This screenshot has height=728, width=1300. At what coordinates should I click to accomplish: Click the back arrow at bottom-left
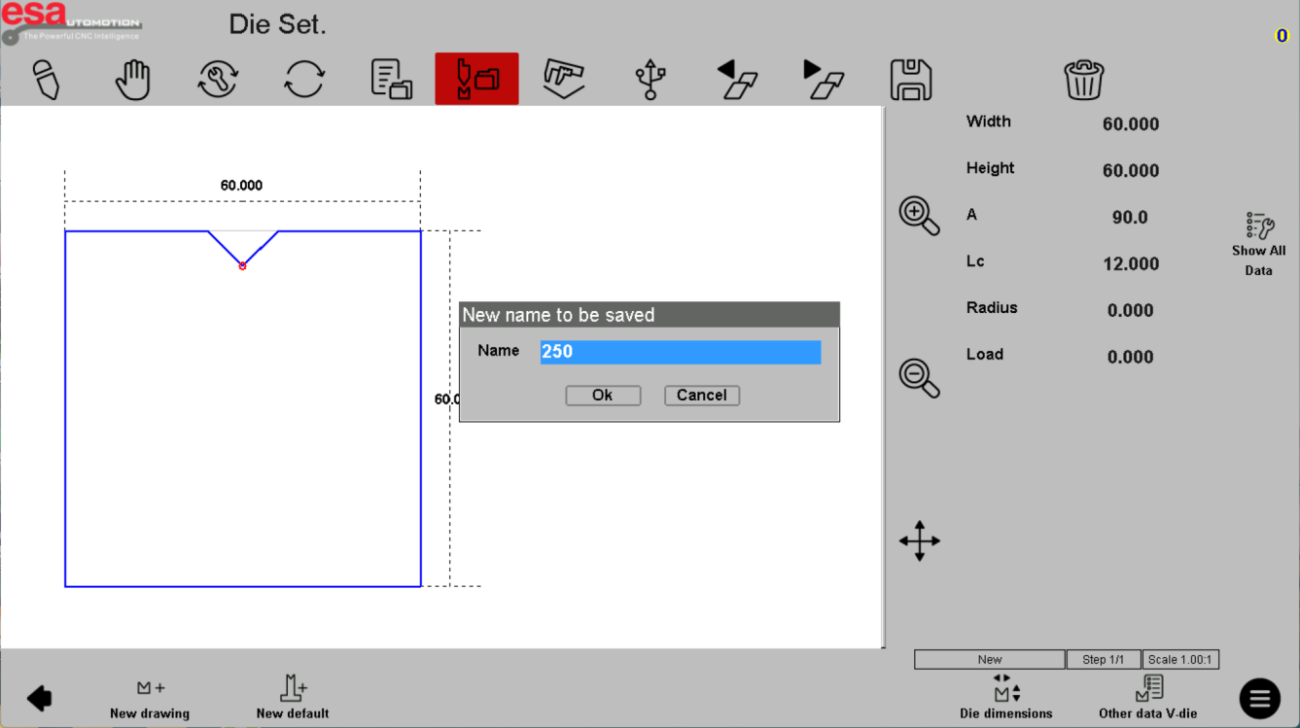40,698
